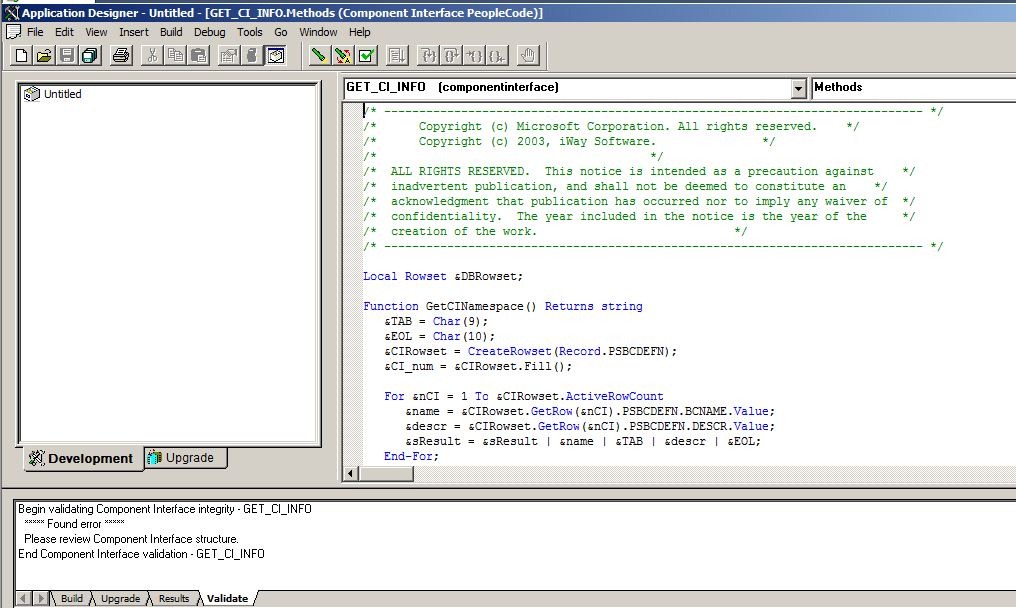Click the Step Over braces icon
1016x608 pixels.
[x=451, y=56]
